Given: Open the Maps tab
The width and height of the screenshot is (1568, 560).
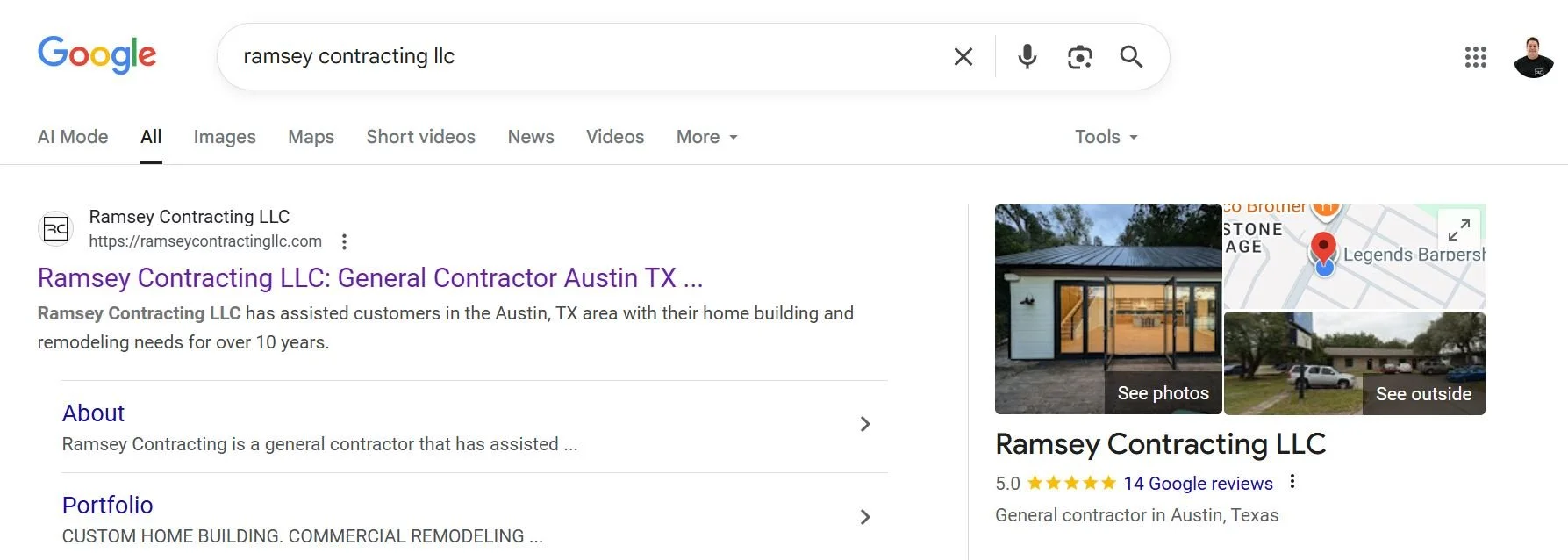Looking at the screenshot, I should (311, 137).
